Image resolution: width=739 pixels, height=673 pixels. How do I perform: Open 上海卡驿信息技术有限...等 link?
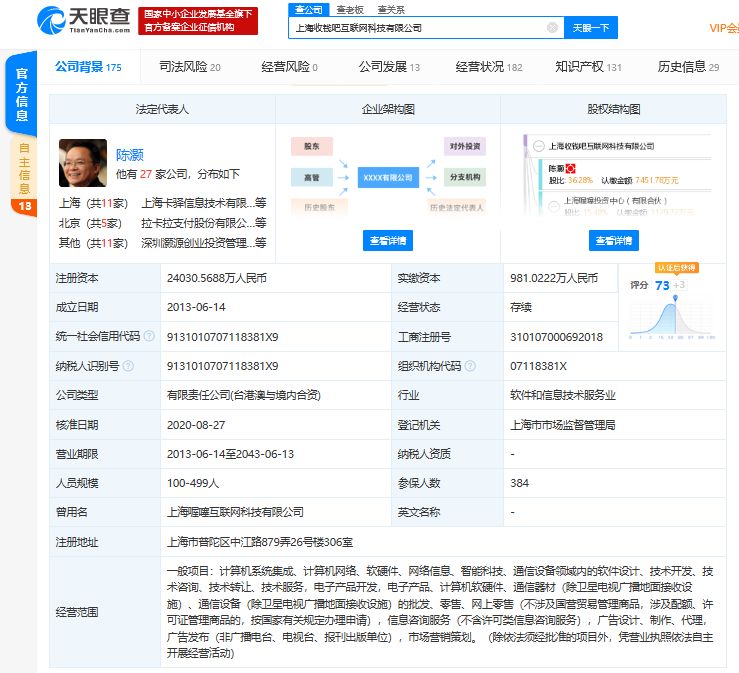coord(204,203)
